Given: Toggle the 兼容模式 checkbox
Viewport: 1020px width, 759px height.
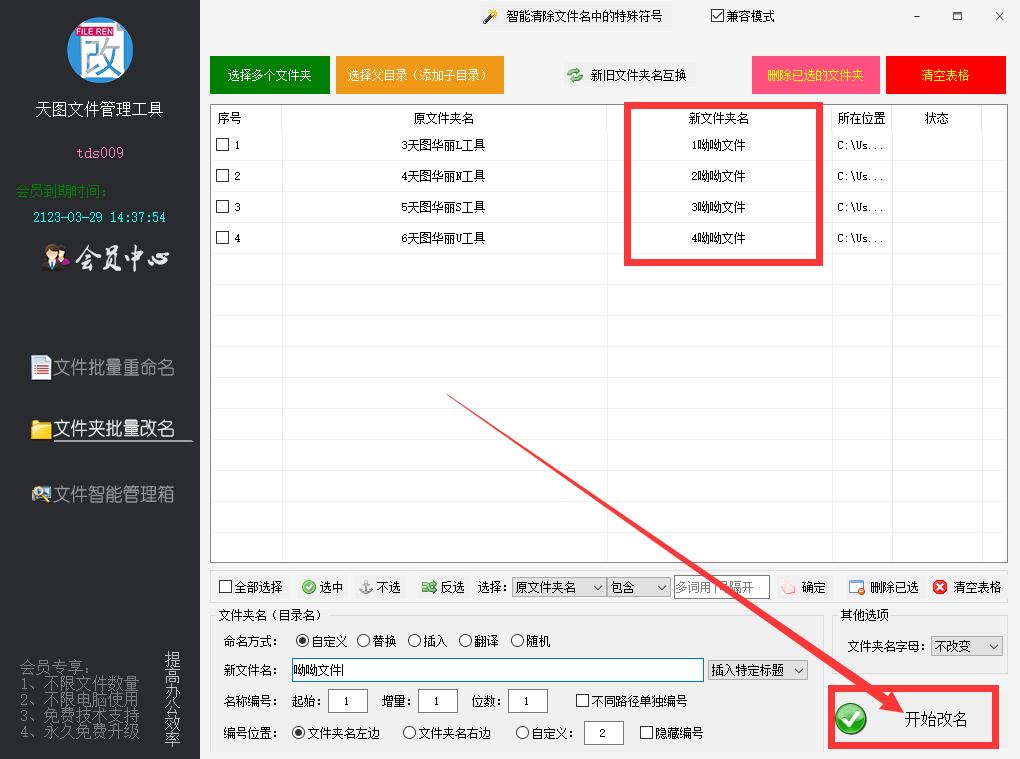Looking at the screenshot, I should coord(717,16).
